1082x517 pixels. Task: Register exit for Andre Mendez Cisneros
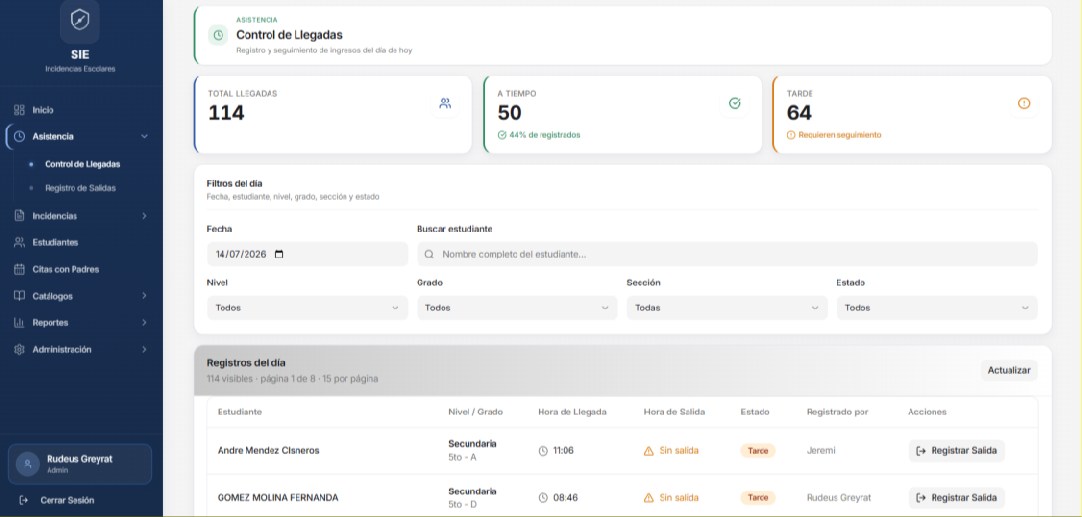tap(956, 451)
